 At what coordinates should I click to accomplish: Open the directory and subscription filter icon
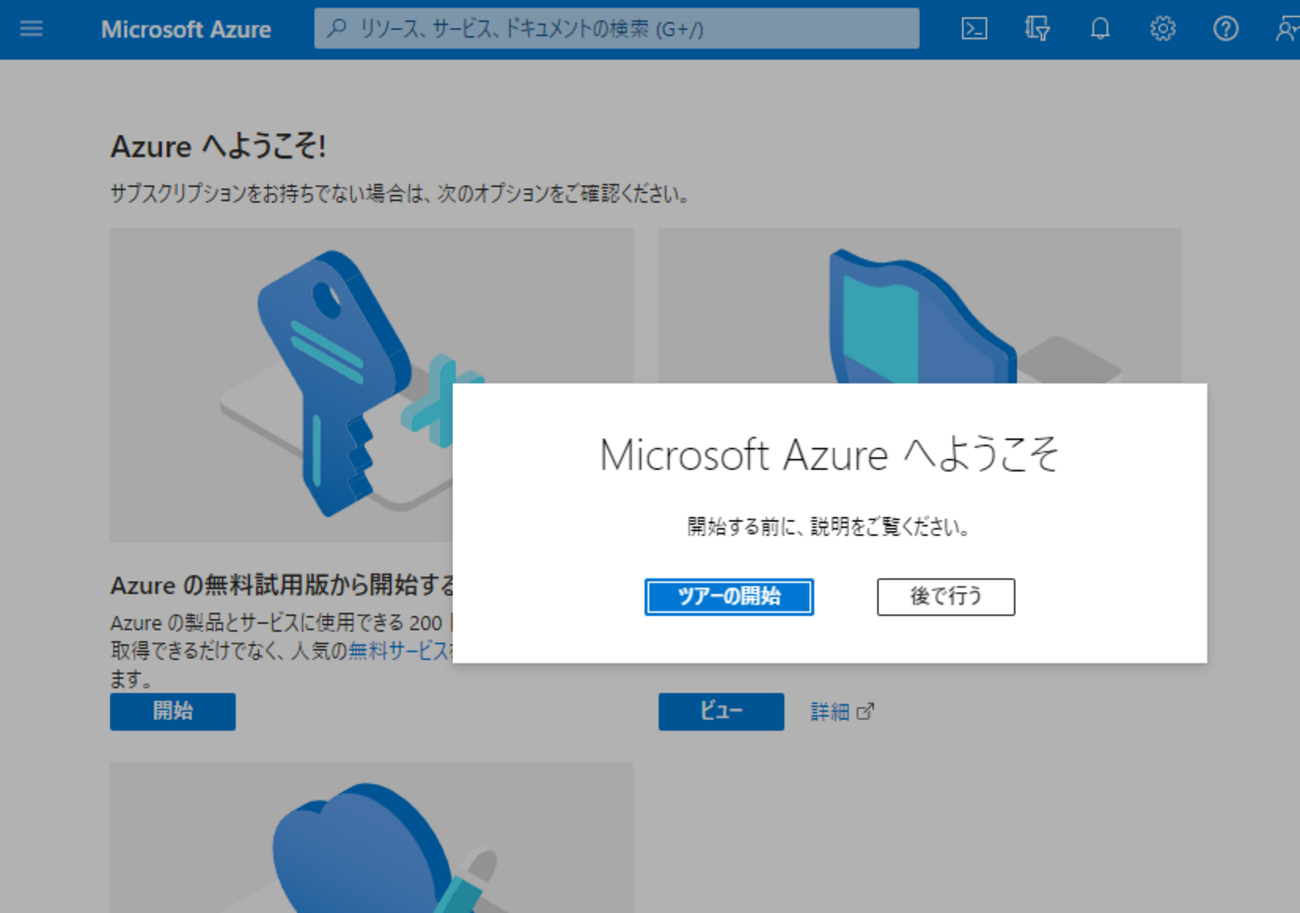pos(1037,29)
